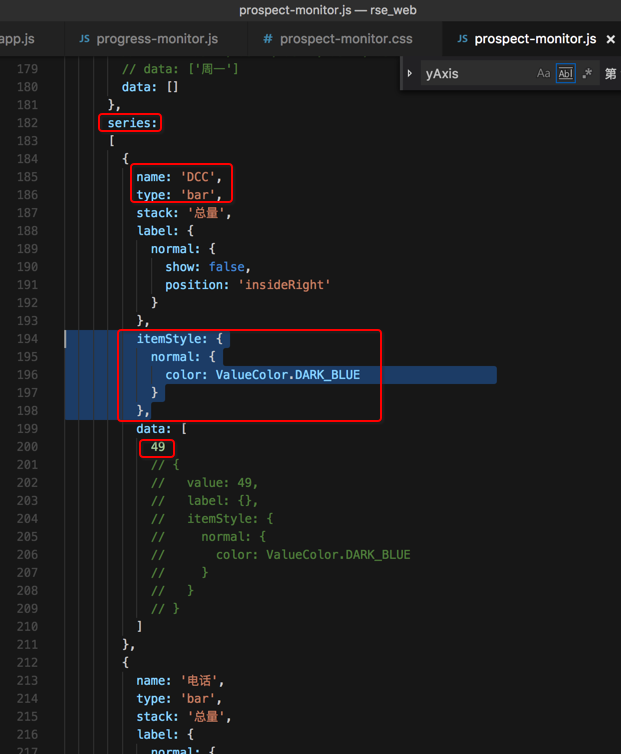Place cursor on 'series:' at line 182

tap(132, 123)
